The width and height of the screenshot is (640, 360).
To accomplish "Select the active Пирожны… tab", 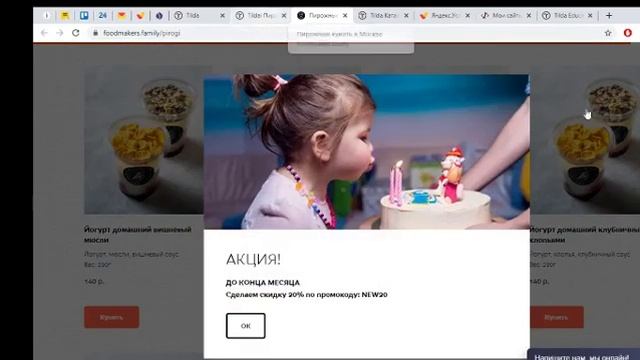I will coord(322,16).
